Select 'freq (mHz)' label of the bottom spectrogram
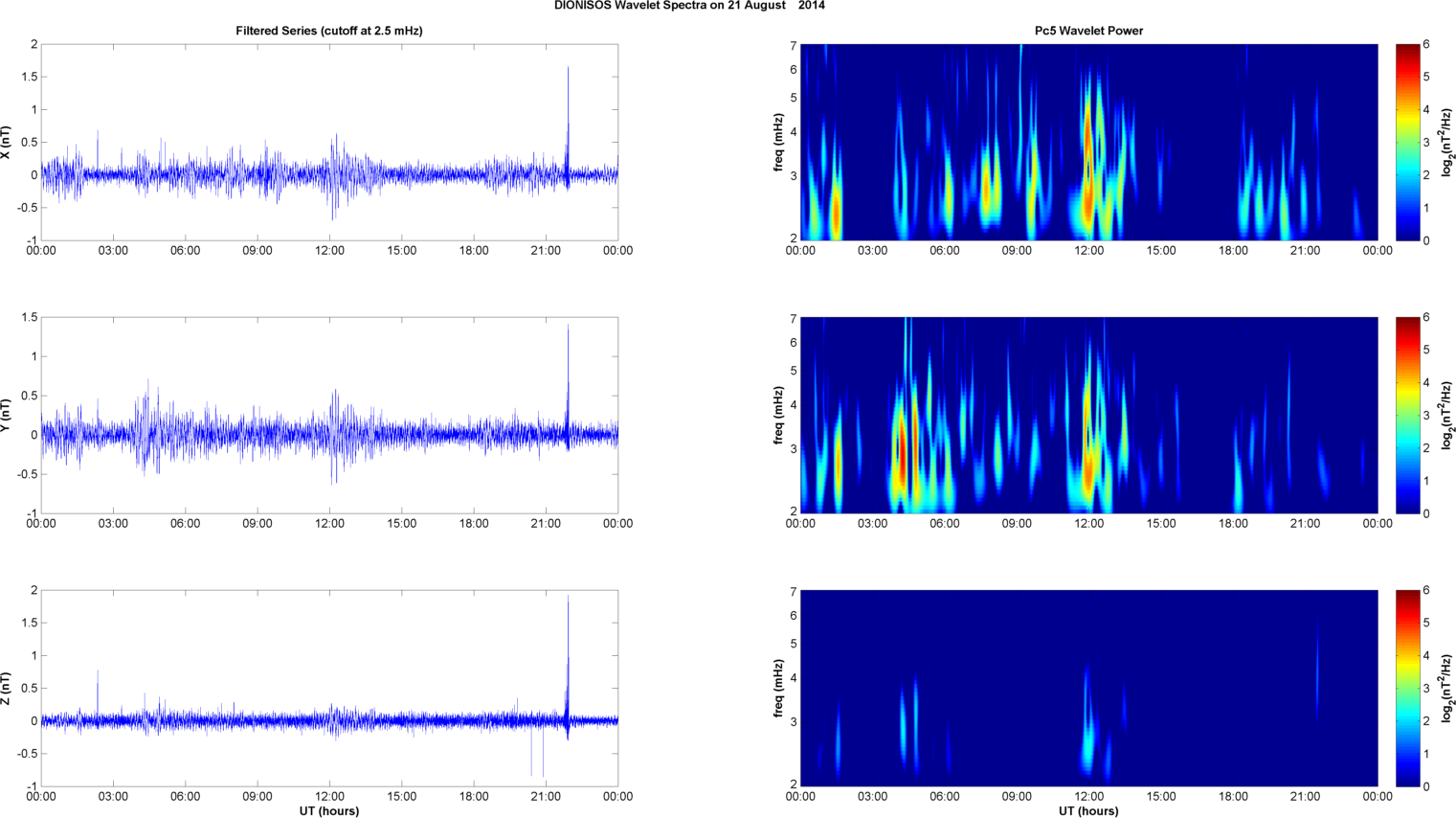This screenshot has width=1456, height=818. 779,689
